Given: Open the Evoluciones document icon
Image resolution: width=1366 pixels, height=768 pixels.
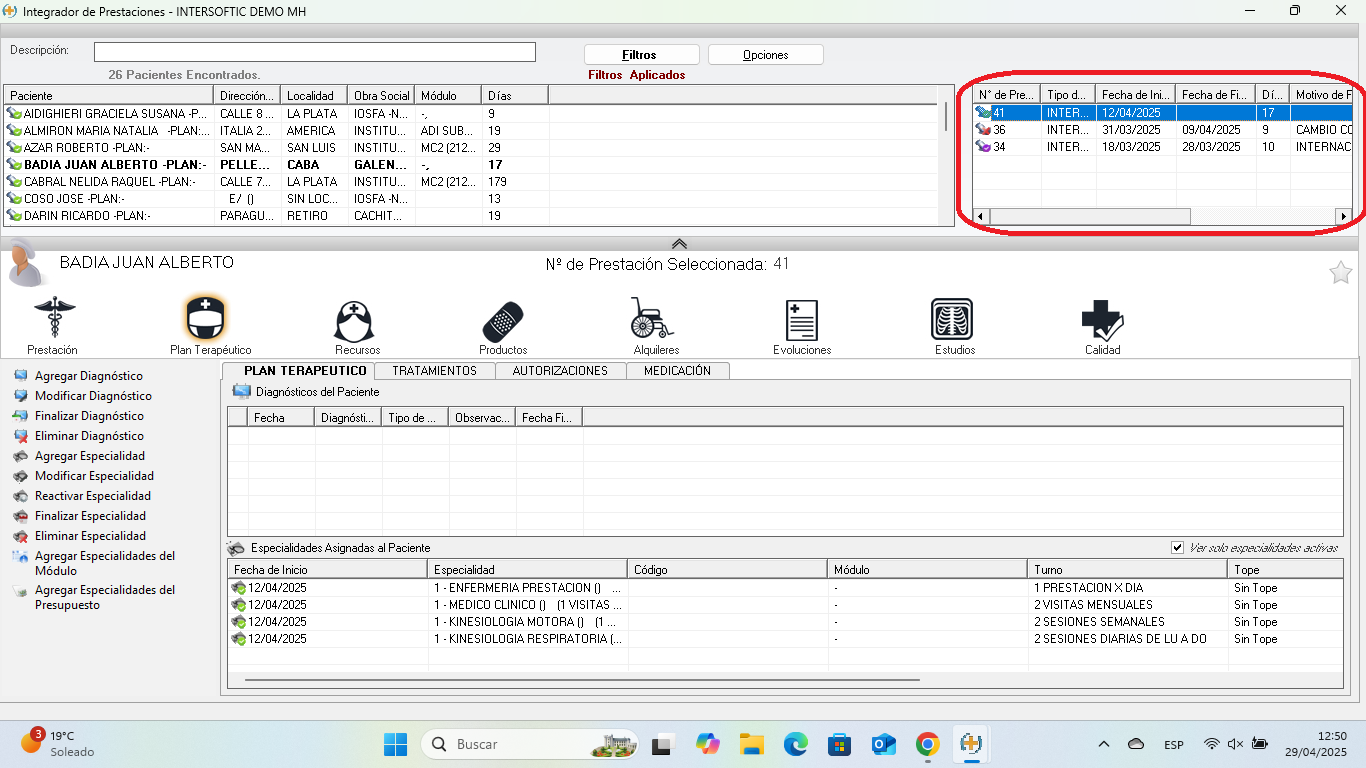Looking at the screenshot, I should 802,321.
